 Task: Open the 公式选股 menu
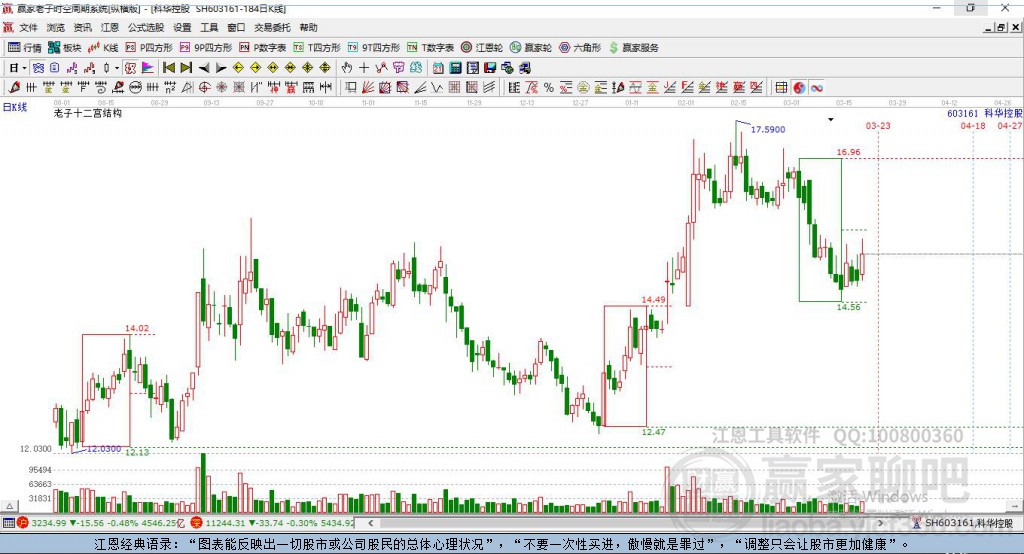pyautogui.click(x=146, y=27)
